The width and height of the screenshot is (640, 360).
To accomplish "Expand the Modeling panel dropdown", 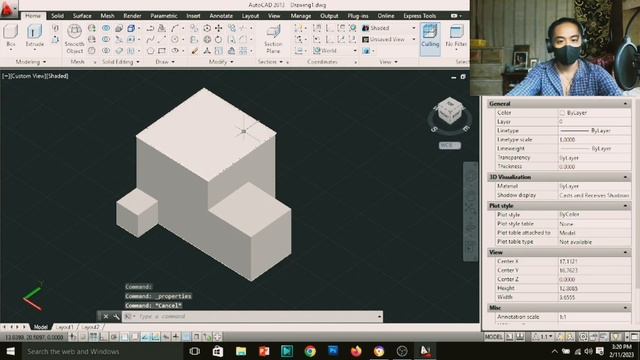I will click(x=31, y=62).
